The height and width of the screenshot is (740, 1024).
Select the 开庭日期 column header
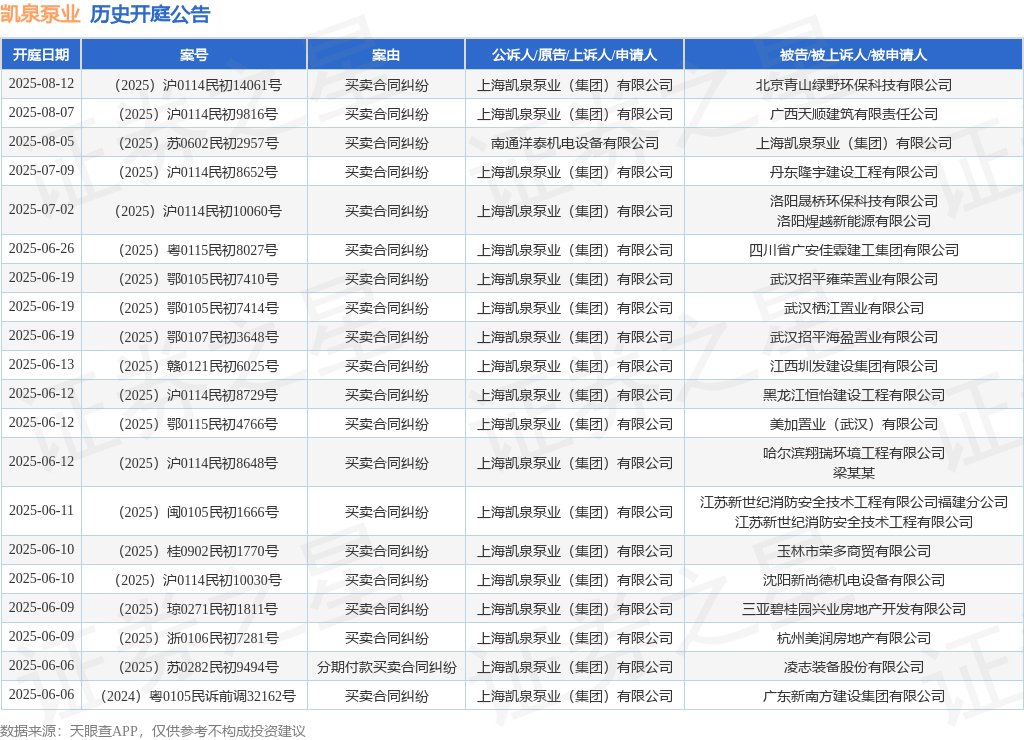click(40, 55)
